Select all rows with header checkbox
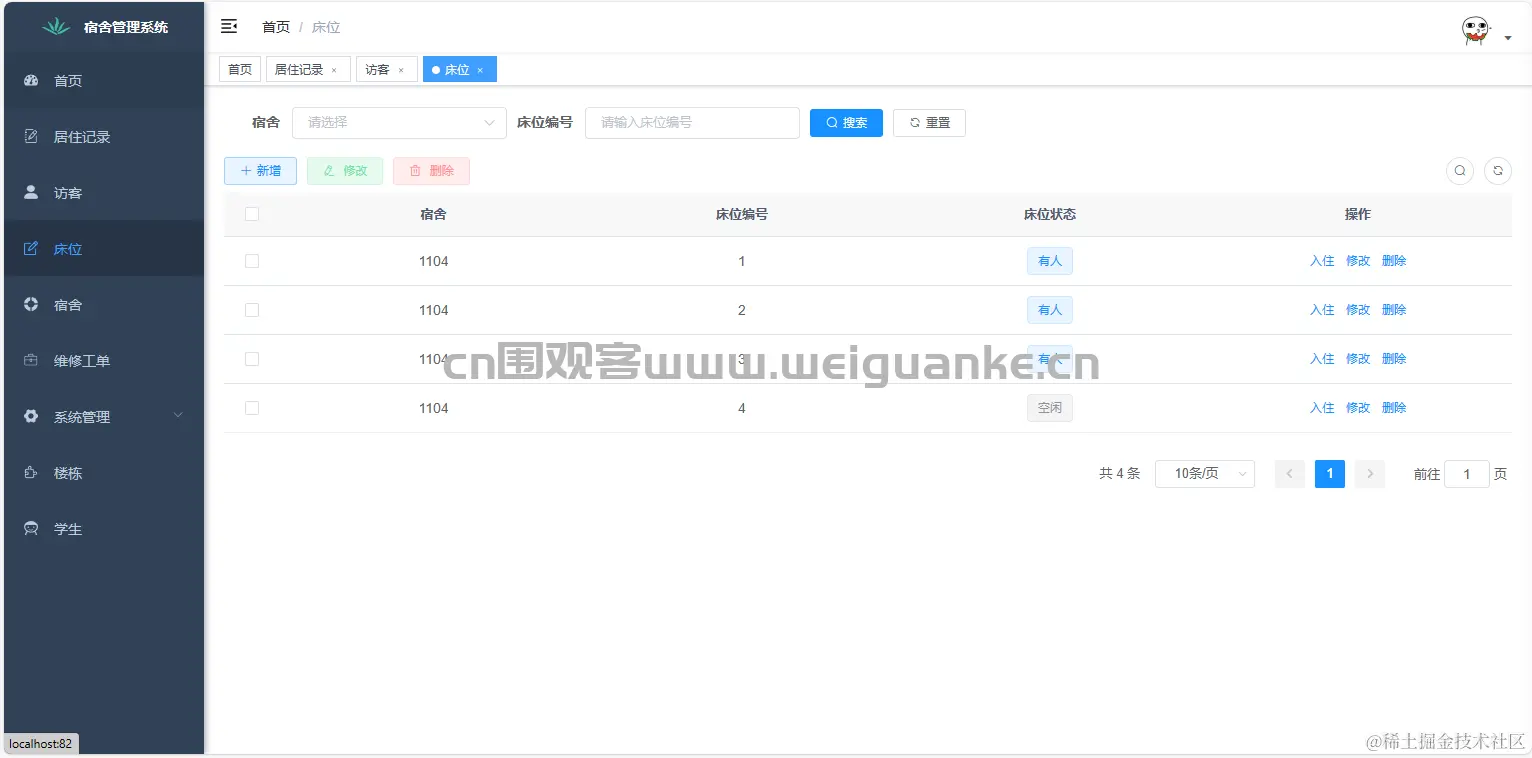The width and height of the screenshot is (1532, 758). pyautogui.click(x=252, y=214)
